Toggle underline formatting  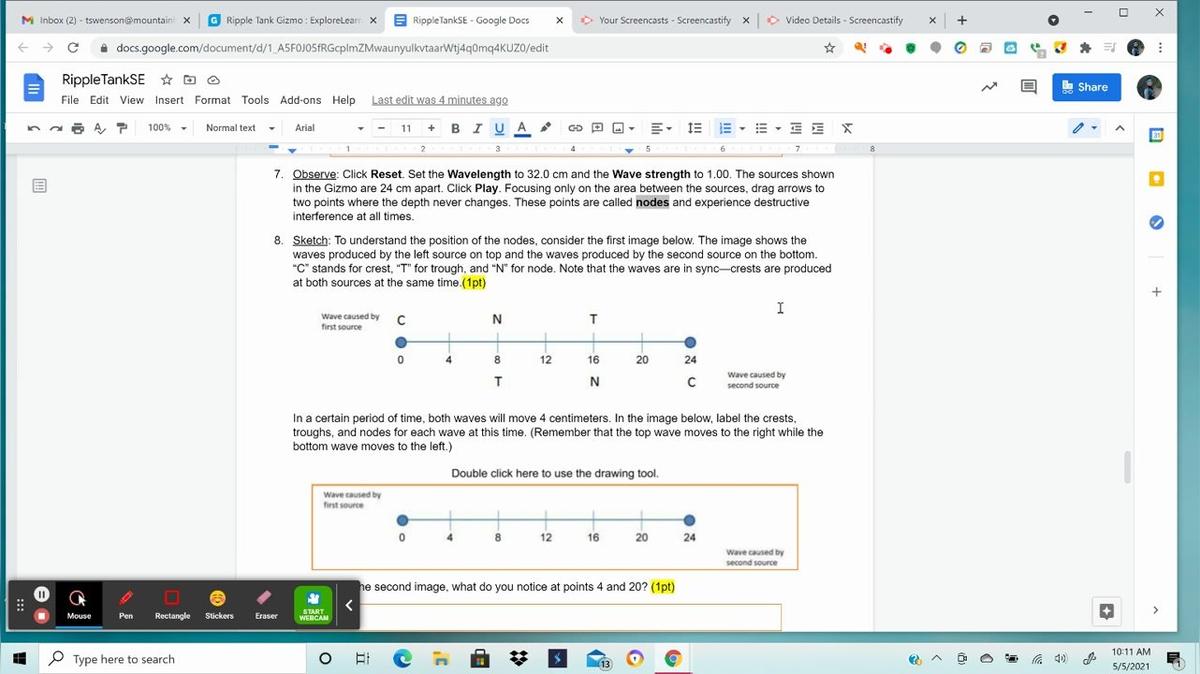tap(499, 128)
